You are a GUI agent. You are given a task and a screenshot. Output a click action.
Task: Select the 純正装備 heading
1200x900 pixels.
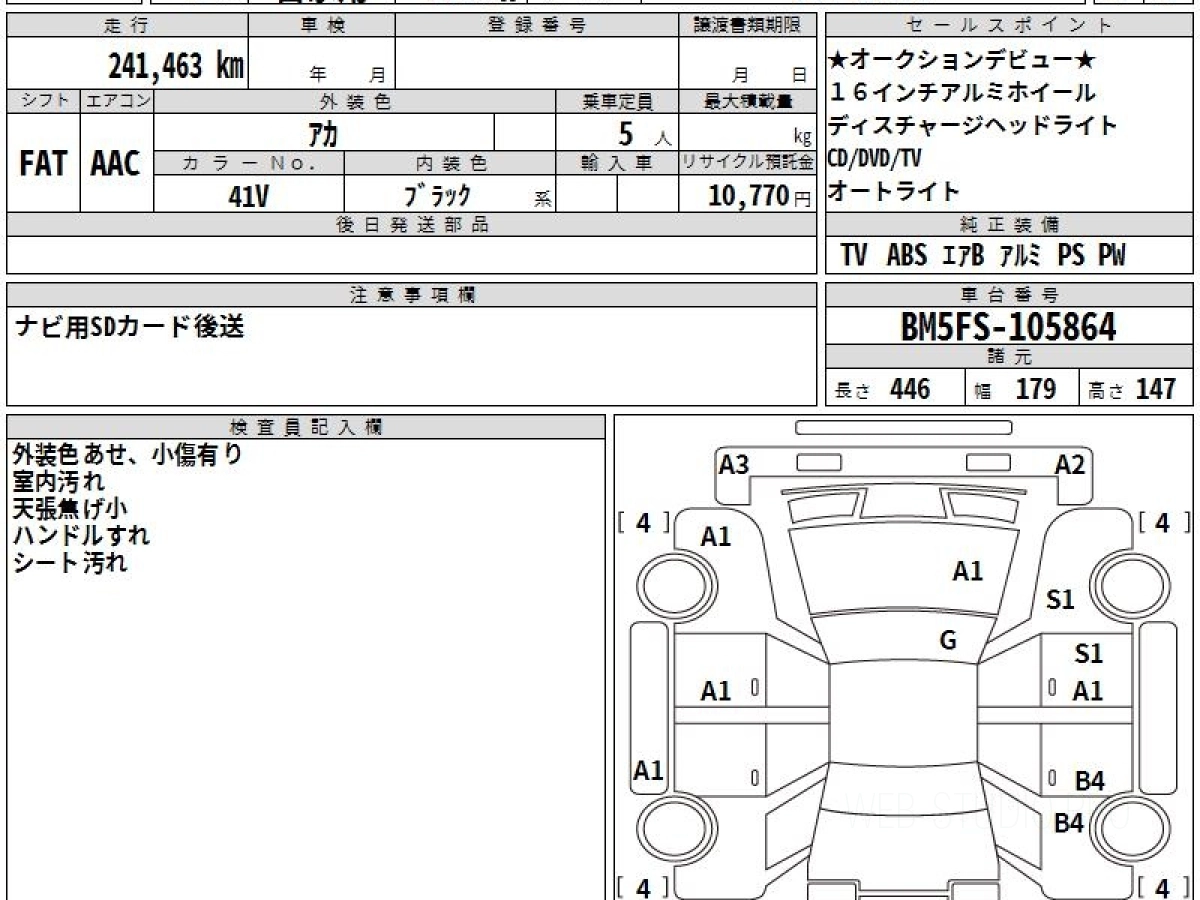1009,224
